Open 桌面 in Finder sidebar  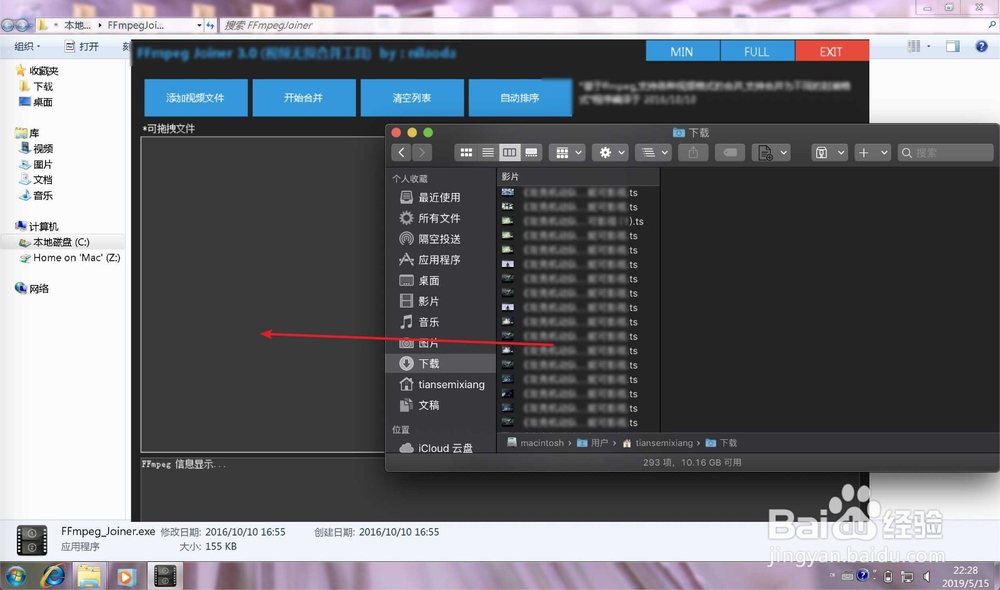point(440,281)
